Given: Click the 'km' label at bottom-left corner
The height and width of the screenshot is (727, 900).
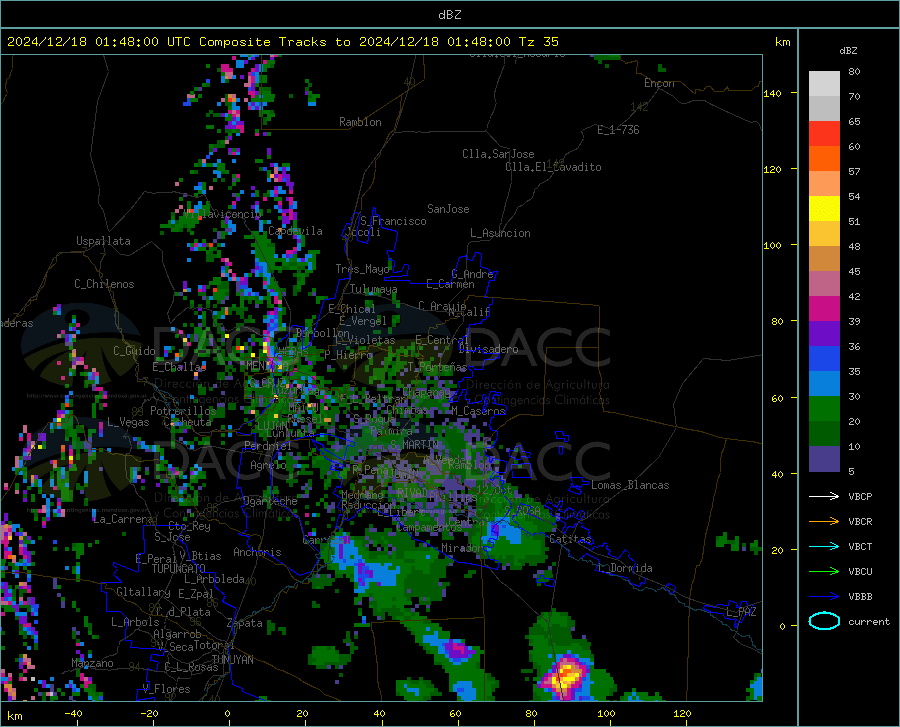Looking at the screenshot, I should point(14,716).
